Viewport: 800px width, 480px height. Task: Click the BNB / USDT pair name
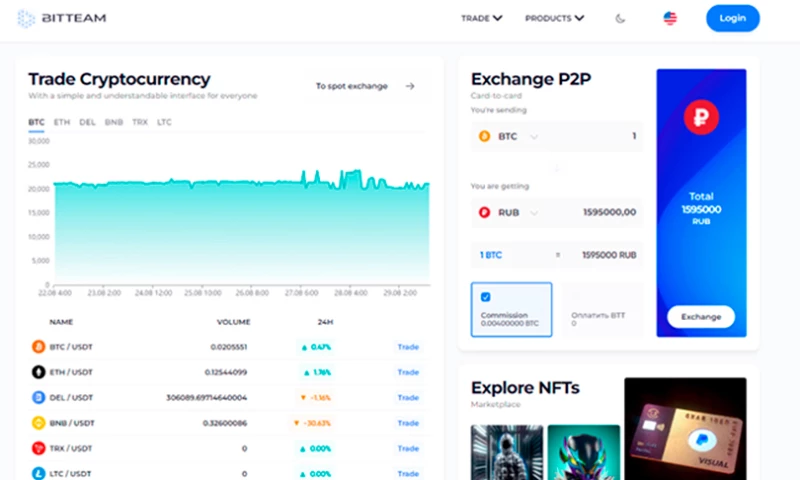(x=72, y=423)
